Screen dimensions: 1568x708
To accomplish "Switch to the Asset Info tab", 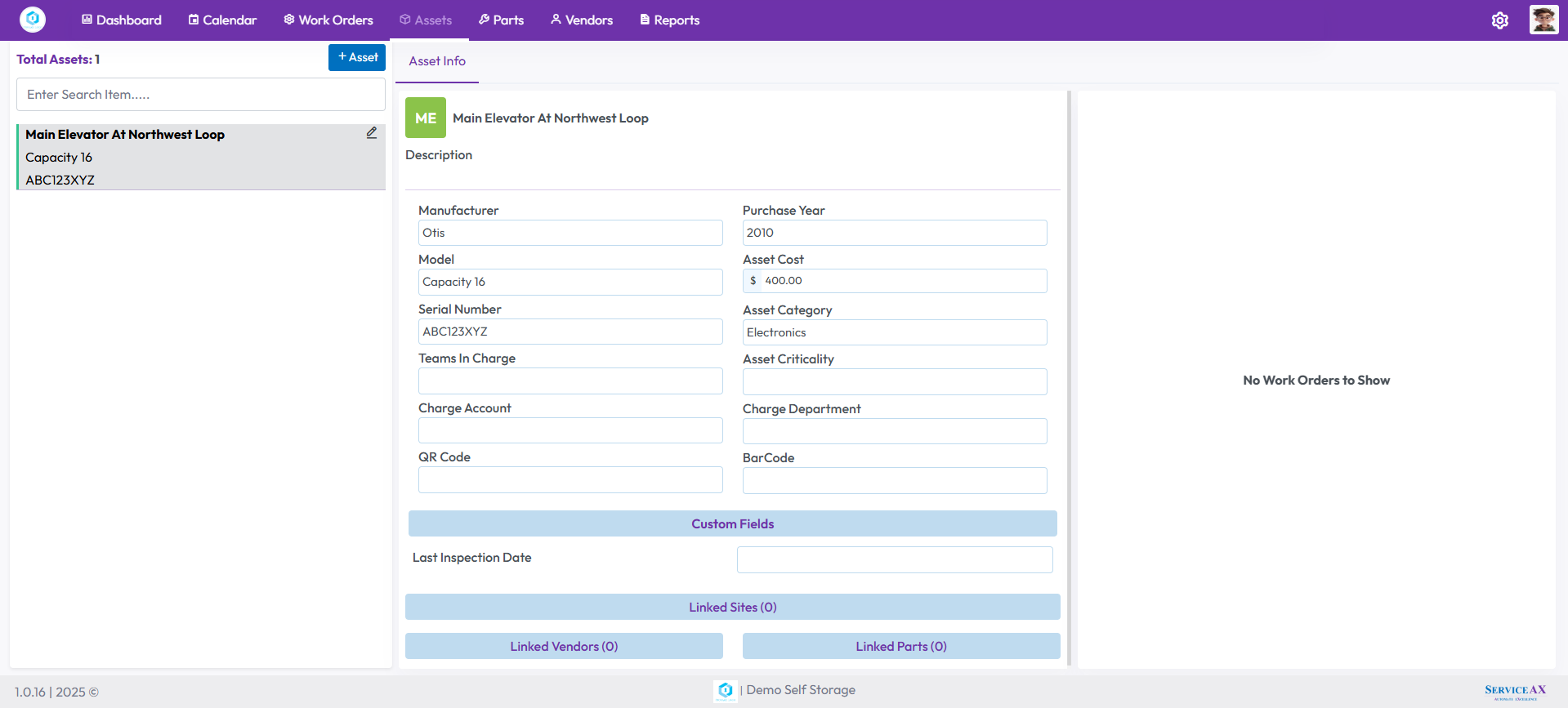I will point(437,61).
